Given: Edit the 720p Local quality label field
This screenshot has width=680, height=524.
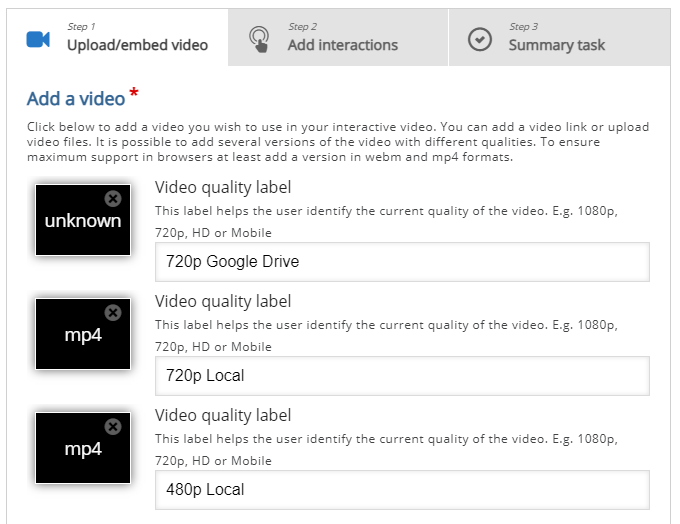Looking at the screenshot, I should coord(402,376).
